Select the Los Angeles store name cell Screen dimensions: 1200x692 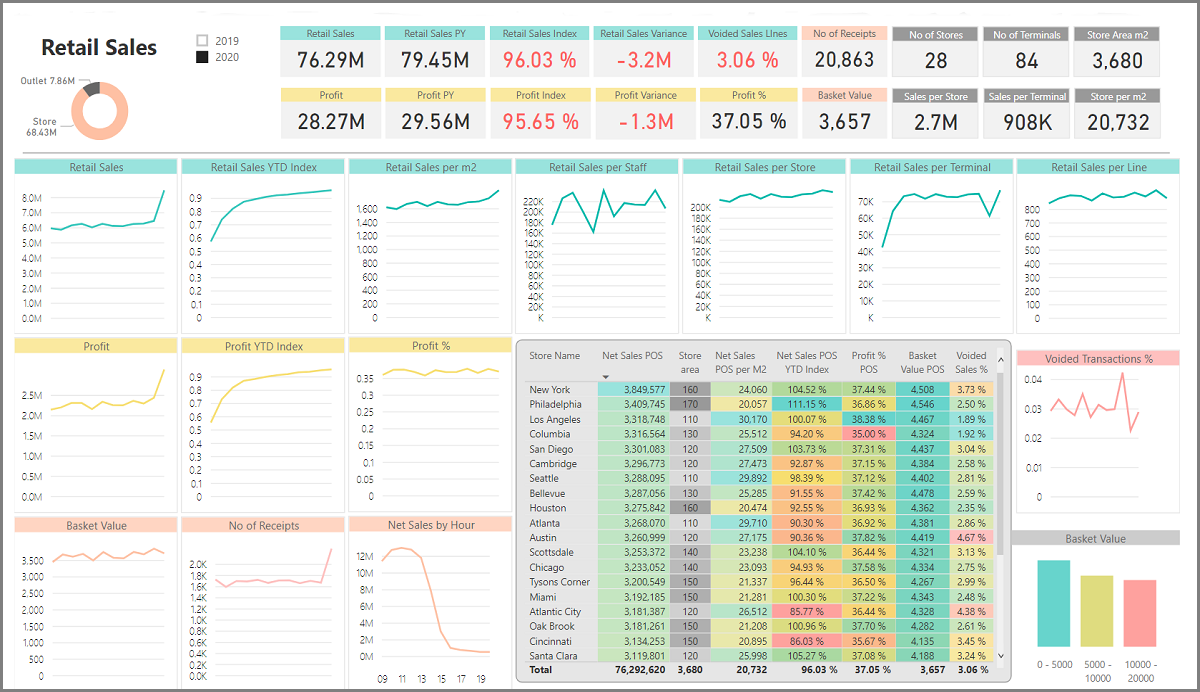coord(555,419)
